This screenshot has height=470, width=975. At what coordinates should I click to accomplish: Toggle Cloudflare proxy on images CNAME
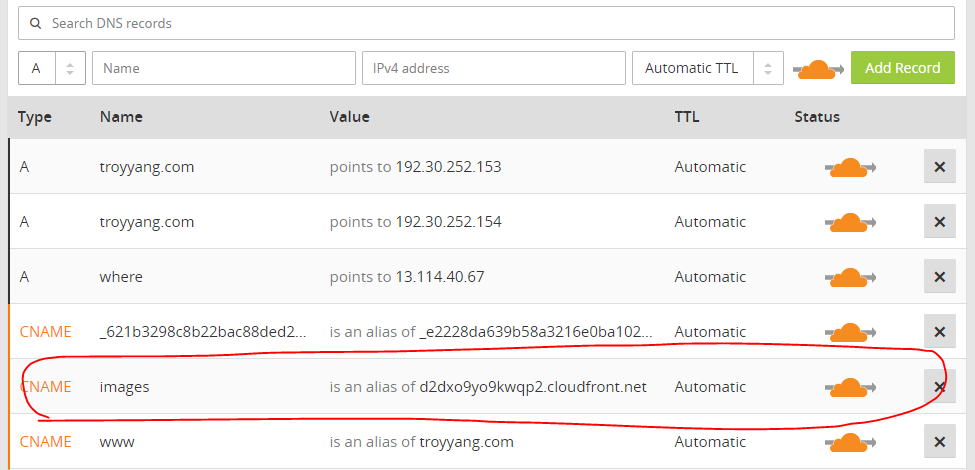click(849, 387)
